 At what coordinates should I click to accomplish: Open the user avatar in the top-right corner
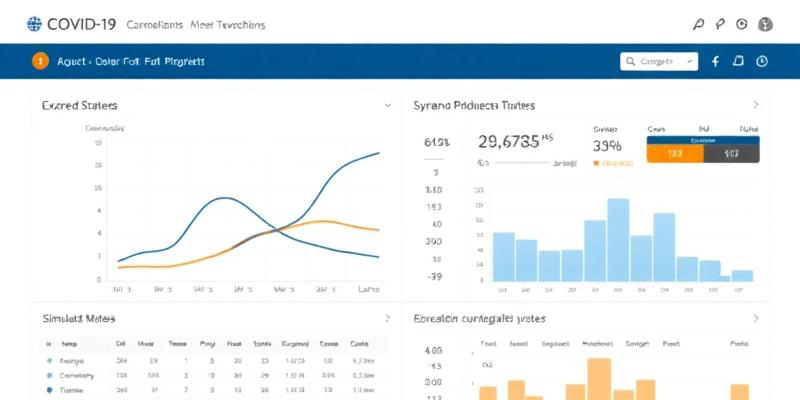click(x=766, y=24)
